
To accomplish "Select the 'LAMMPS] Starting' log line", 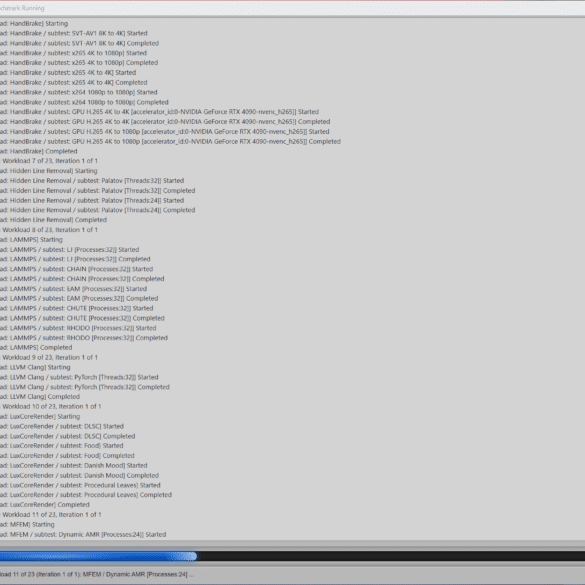I will coord(31,240).
